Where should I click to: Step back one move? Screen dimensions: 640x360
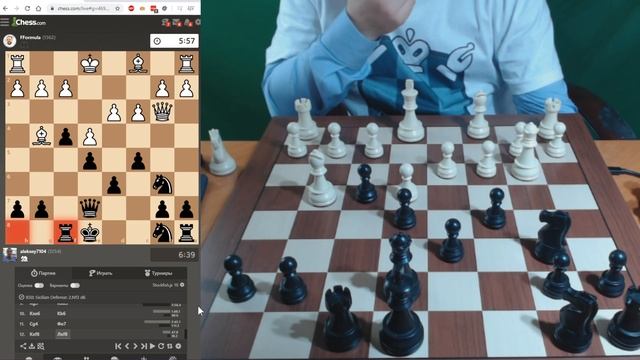[127, 346]
